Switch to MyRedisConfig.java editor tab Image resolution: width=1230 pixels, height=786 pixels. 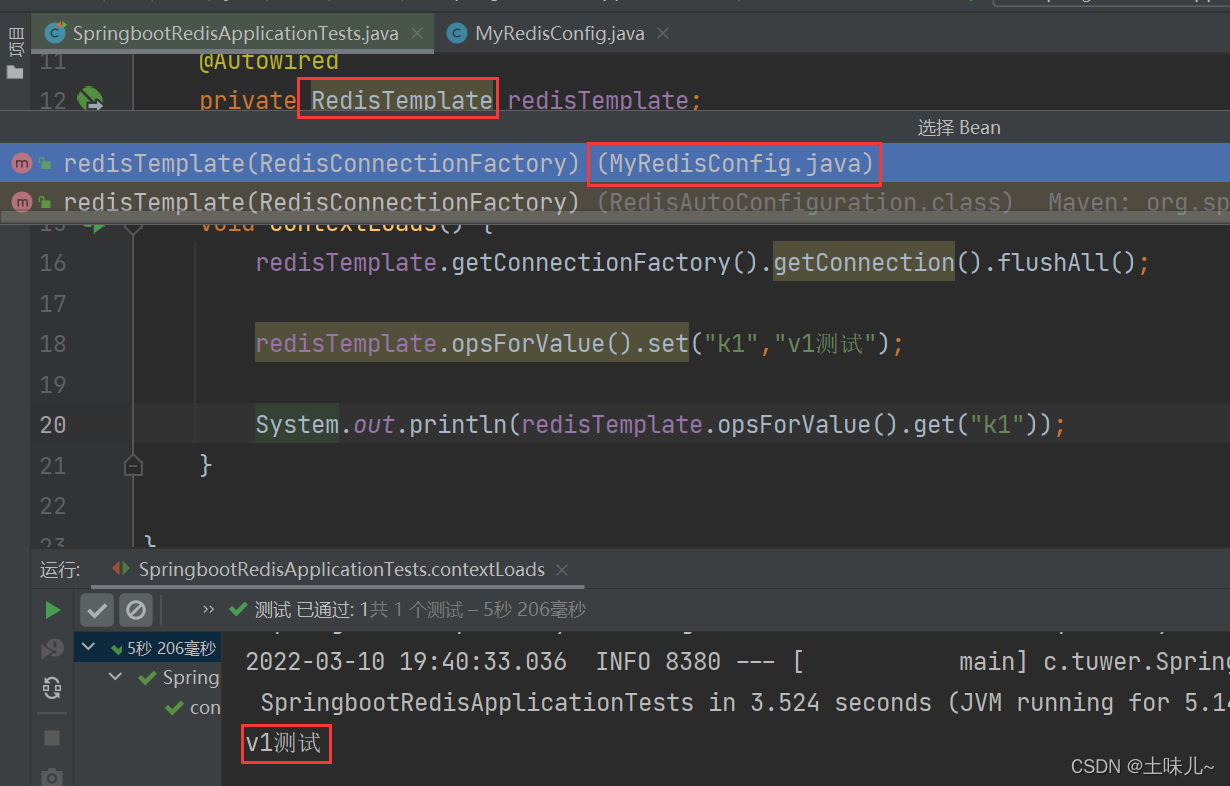click(559, 33)
